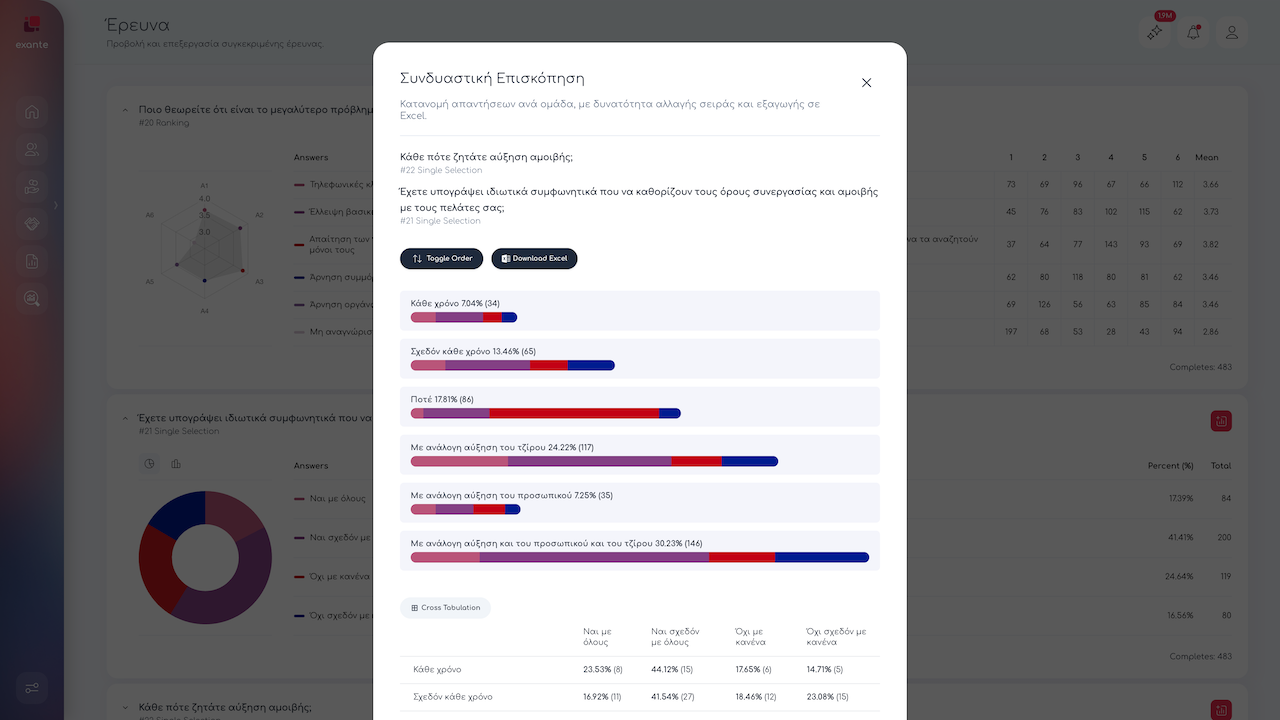Switch the chart to pie view
Screen dimensions: 1280x720
149,463
